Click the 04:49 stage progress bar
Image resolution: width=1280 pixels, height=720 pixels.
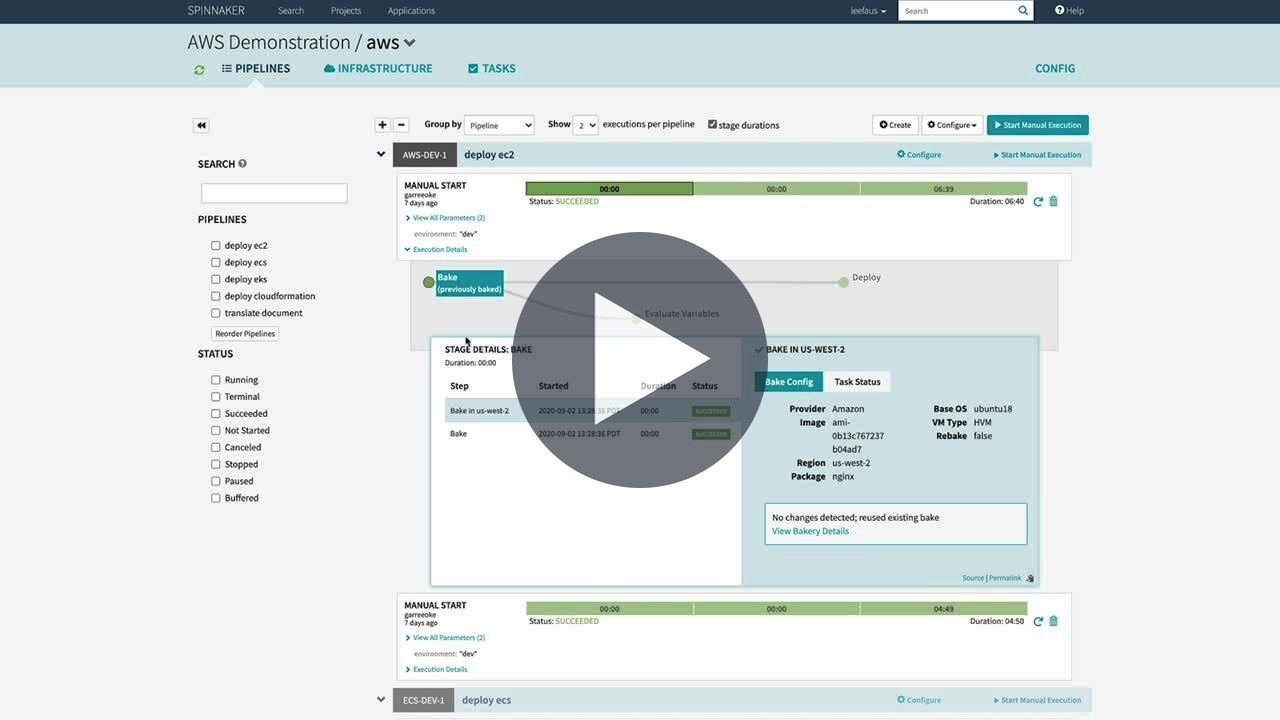pyautogui.click(x=943, y=609)
